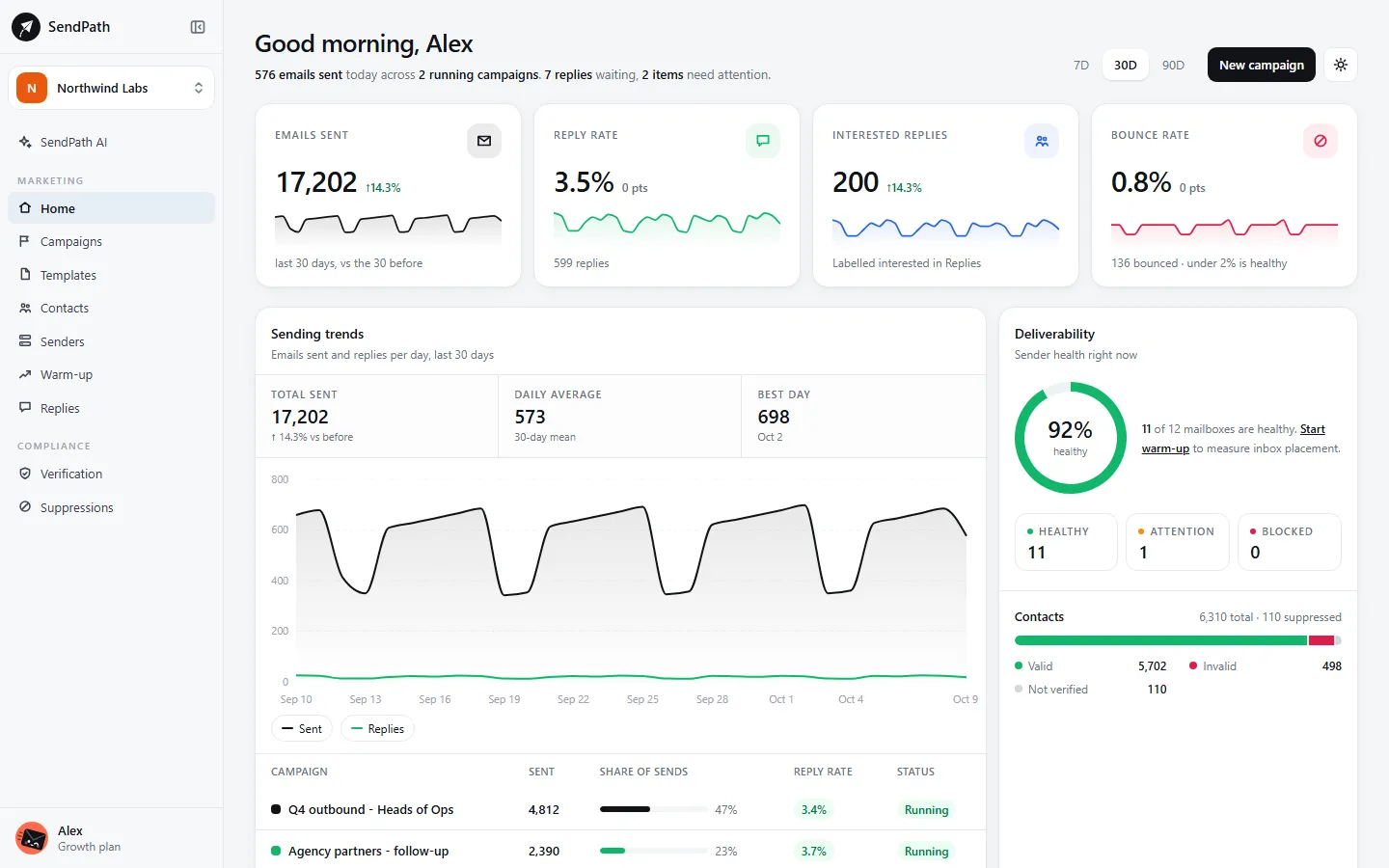Viewport: 1389px width, 868px height.
Task: Click the Running status for Q4 outbound
Action: point(927,810)
